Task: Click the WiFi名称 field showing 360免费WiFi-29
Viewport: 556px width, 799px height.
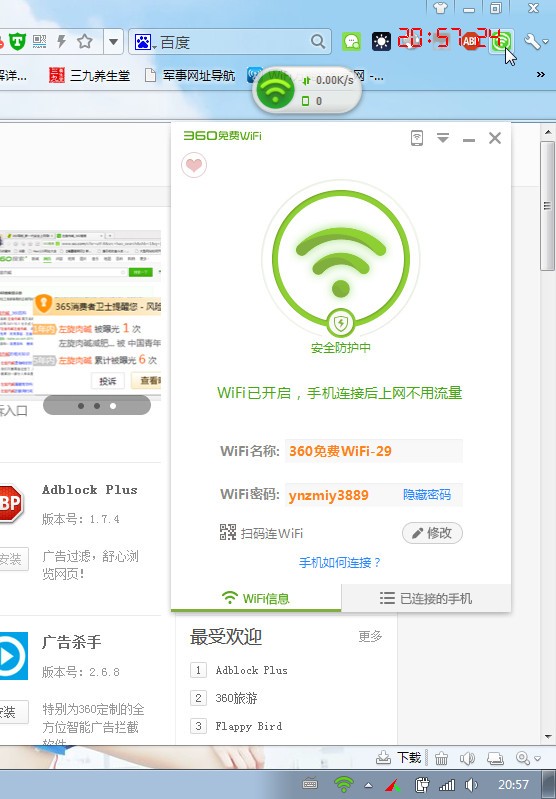Action: [374, 451]
